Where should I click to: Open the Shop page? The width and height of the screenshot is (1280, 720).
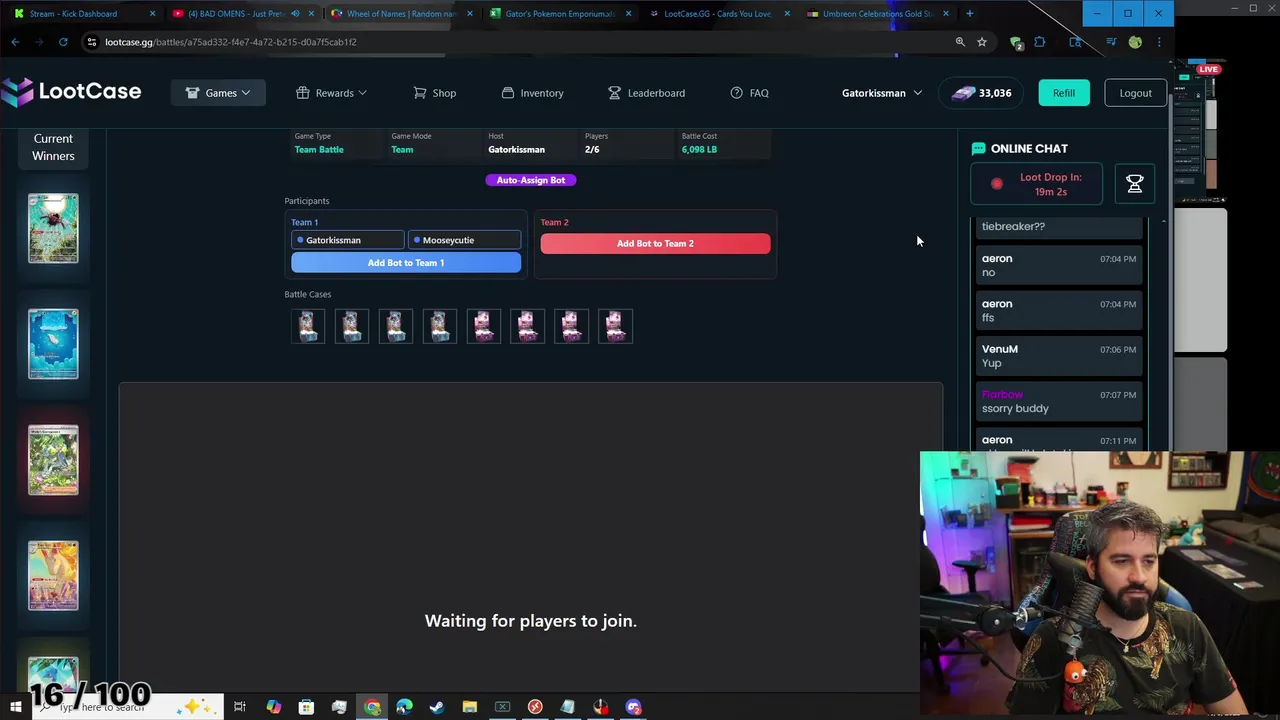pos(435,93)
